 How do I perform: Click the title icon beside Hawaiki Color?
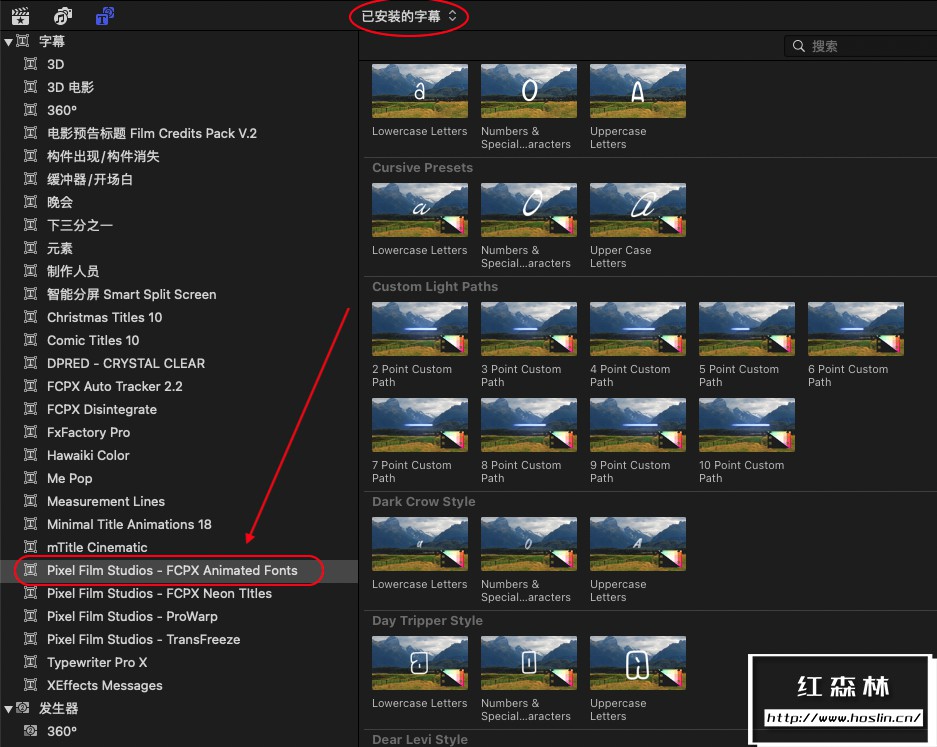pyautogui.click(x=30, y=455)
